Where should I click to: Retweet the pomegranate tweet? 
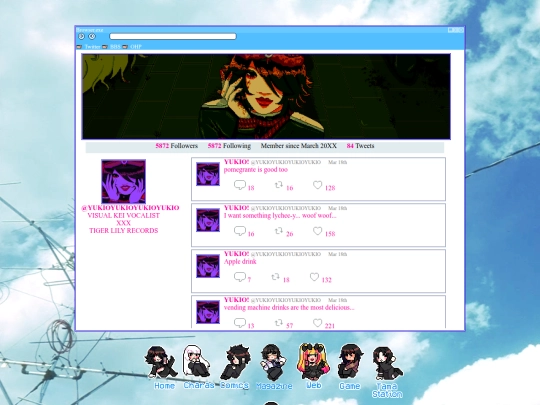click(x=279, y=185)
